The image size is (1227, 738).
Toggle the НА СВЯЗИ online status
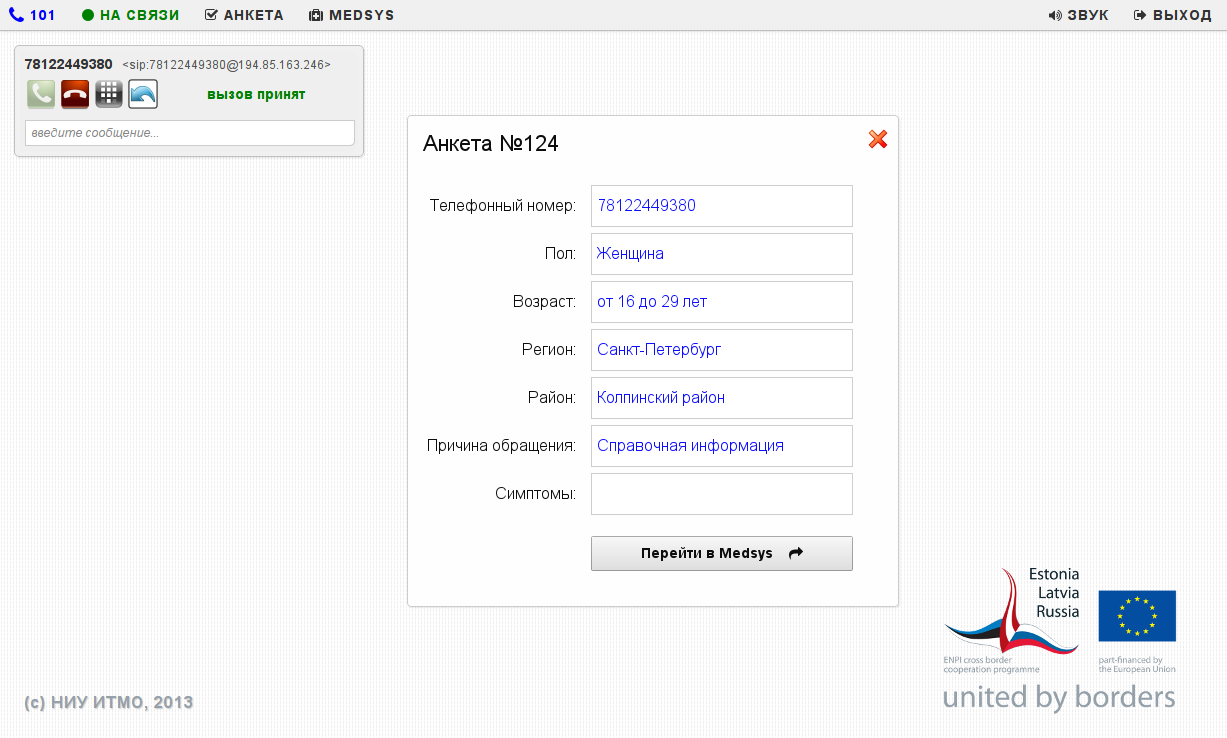(x=131, y=15)
